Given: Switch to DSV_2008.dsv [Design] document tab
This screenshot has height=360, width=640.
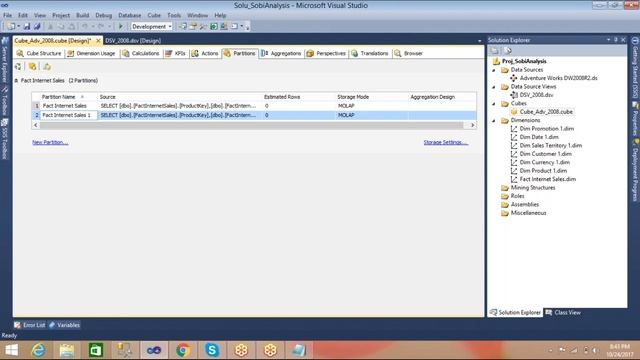Looking at the screenshot, I should [x=133, y=41].
